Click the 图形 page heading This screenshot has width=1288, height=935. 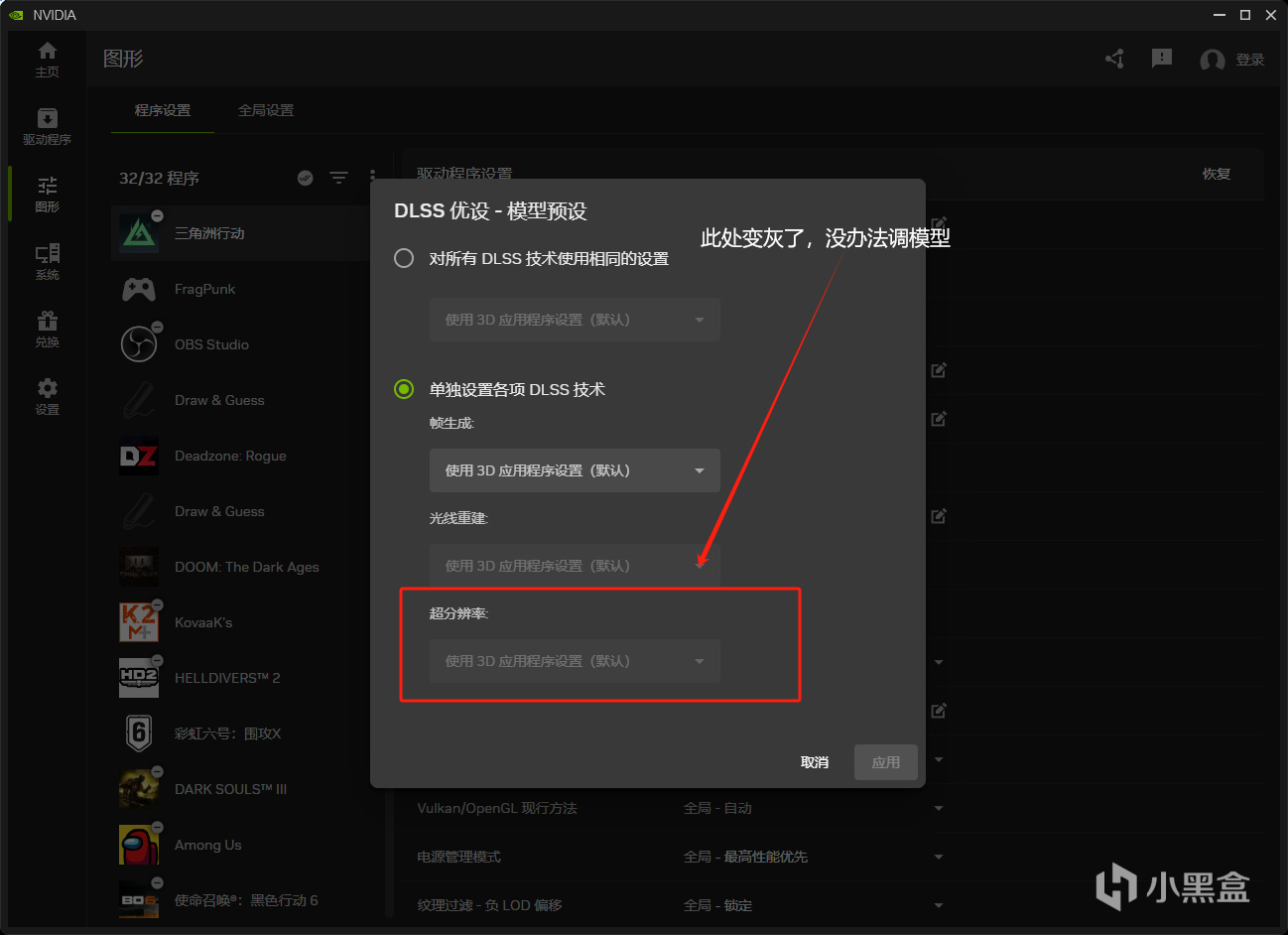pyautogui.click(x=123, y=59)
